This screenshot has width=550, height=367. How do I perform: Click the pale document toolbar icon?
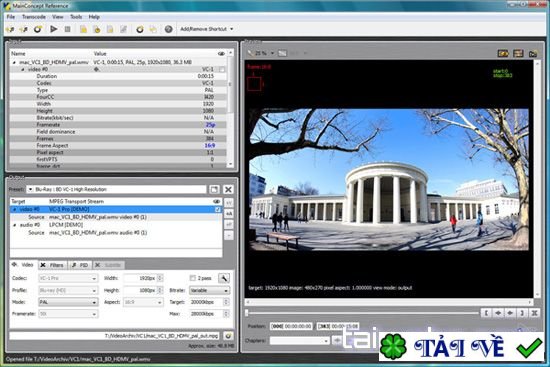tap(110, 29)
